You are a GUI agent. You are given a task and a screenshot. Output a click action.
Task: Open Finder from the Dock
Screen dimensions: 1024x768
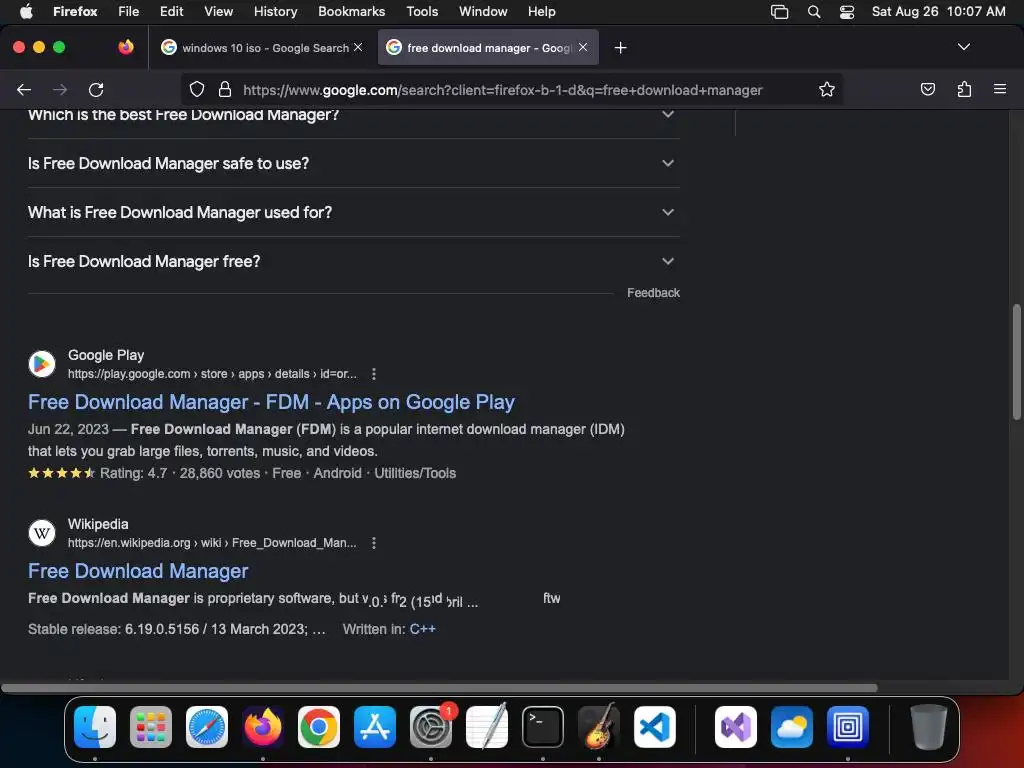95,727
